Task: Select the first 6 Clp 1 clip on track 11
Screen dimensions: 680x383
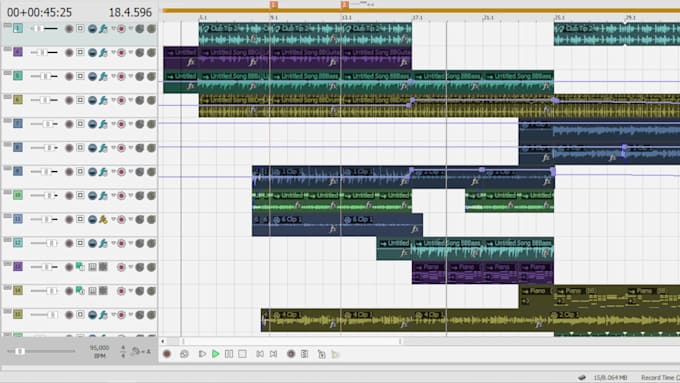Action: click(x=306, y=225)
